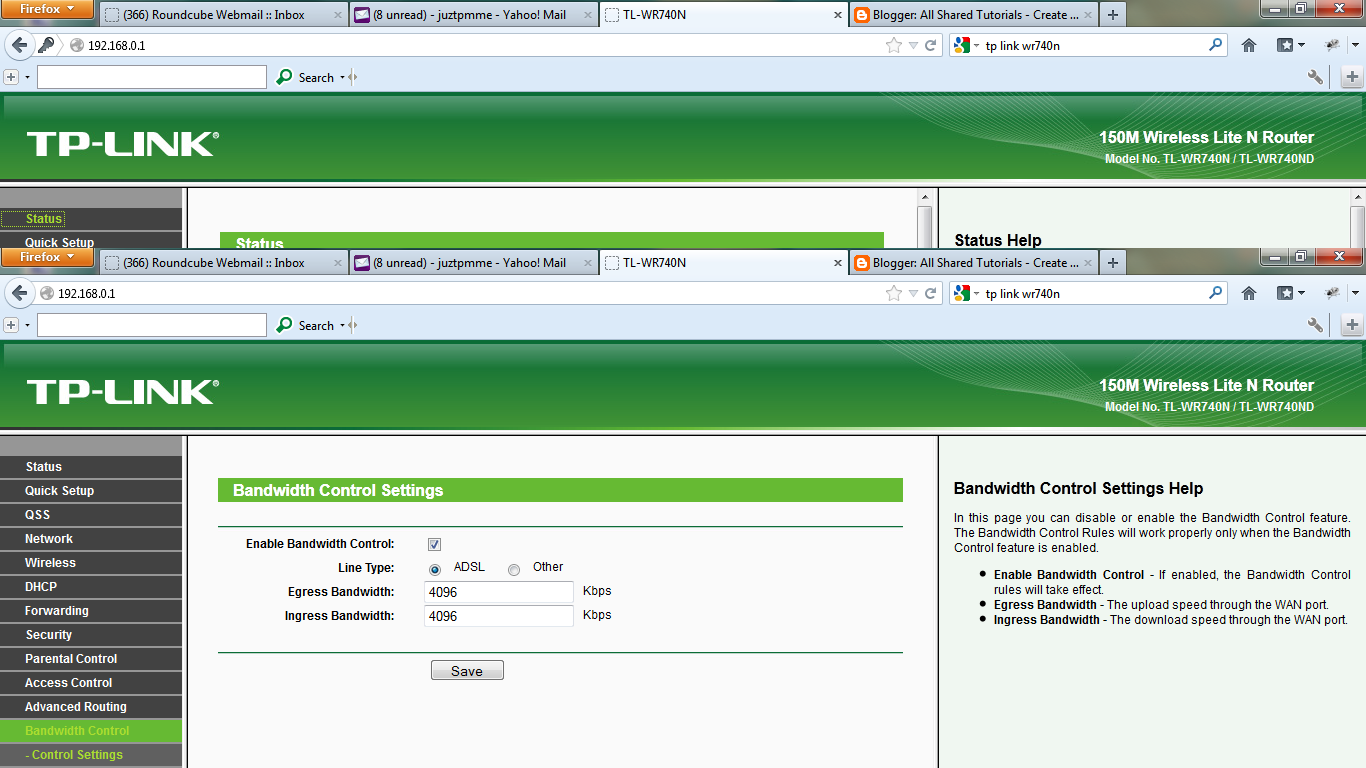Open the Parental Control sidebar item
This screenshot has width=1366, height=768.
[91, 659]
